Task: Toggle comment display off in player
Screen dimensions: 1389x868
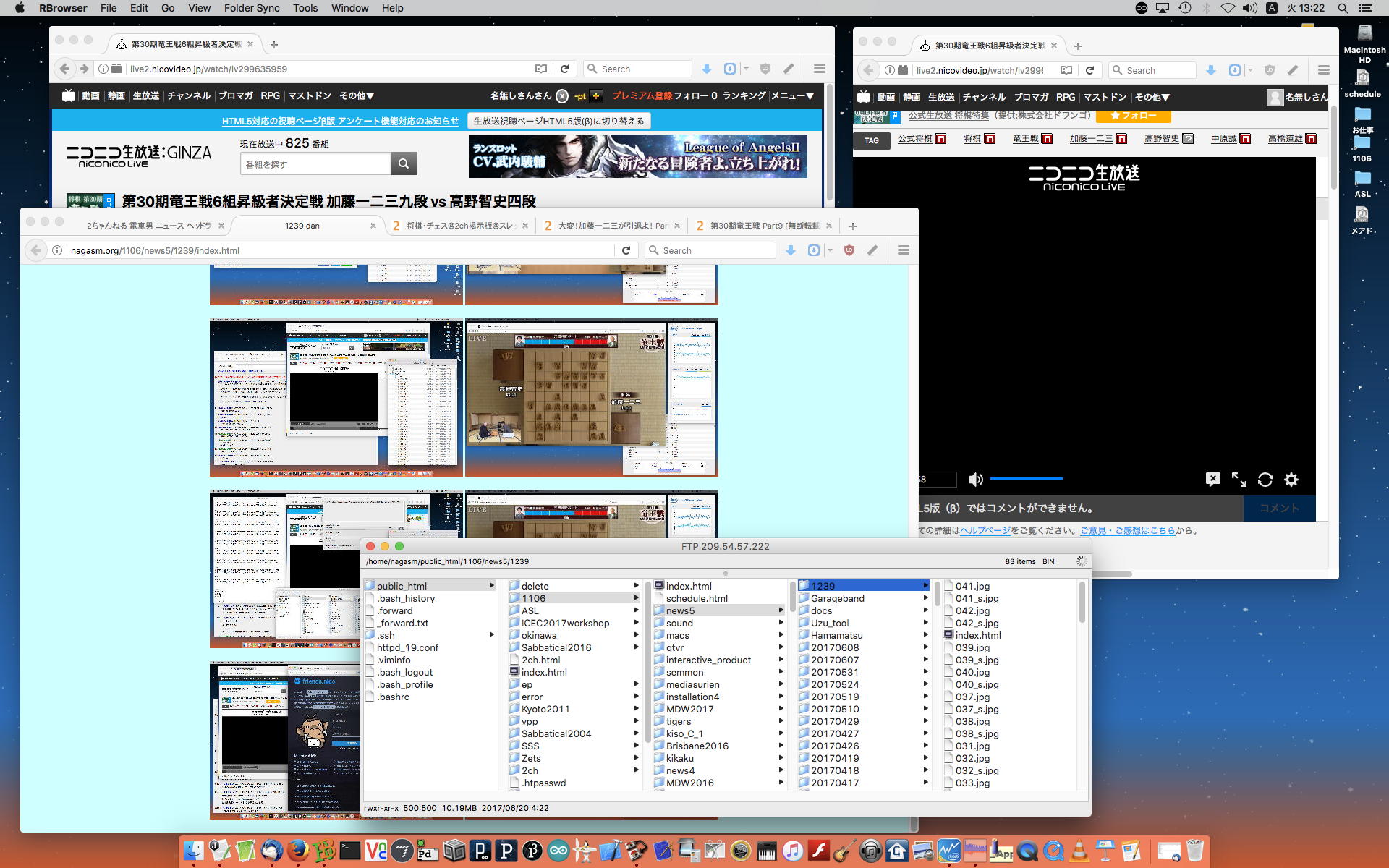Action: 1212,480
